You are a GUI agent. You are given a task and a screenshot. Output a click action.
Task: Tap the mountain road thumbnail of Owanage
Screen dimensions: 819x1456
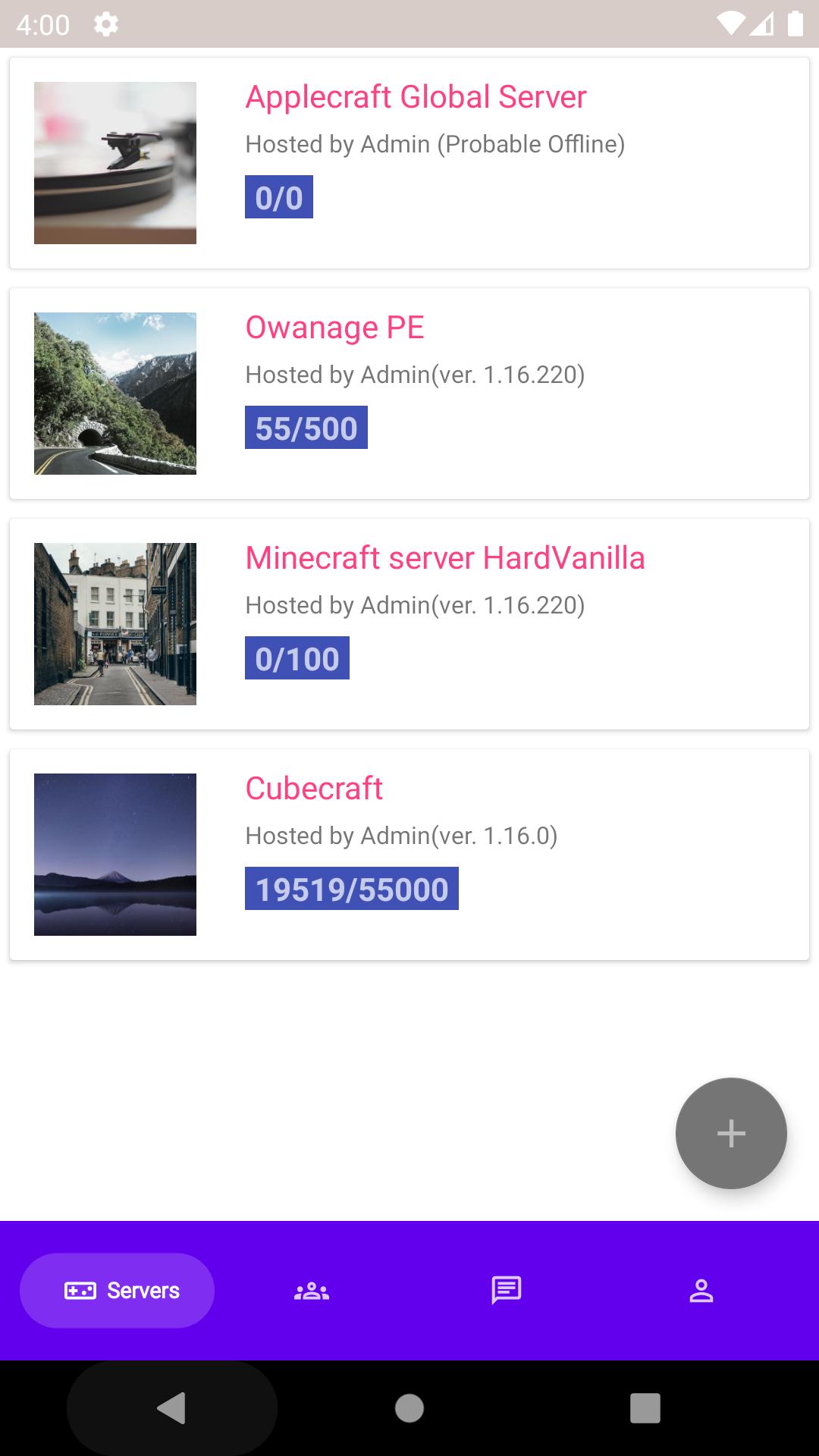tap(115, 394)
